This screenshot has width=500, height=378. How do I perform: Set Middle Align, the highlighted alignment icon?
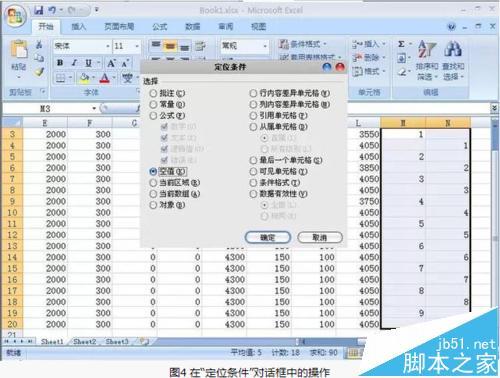(x=170, y=46)
